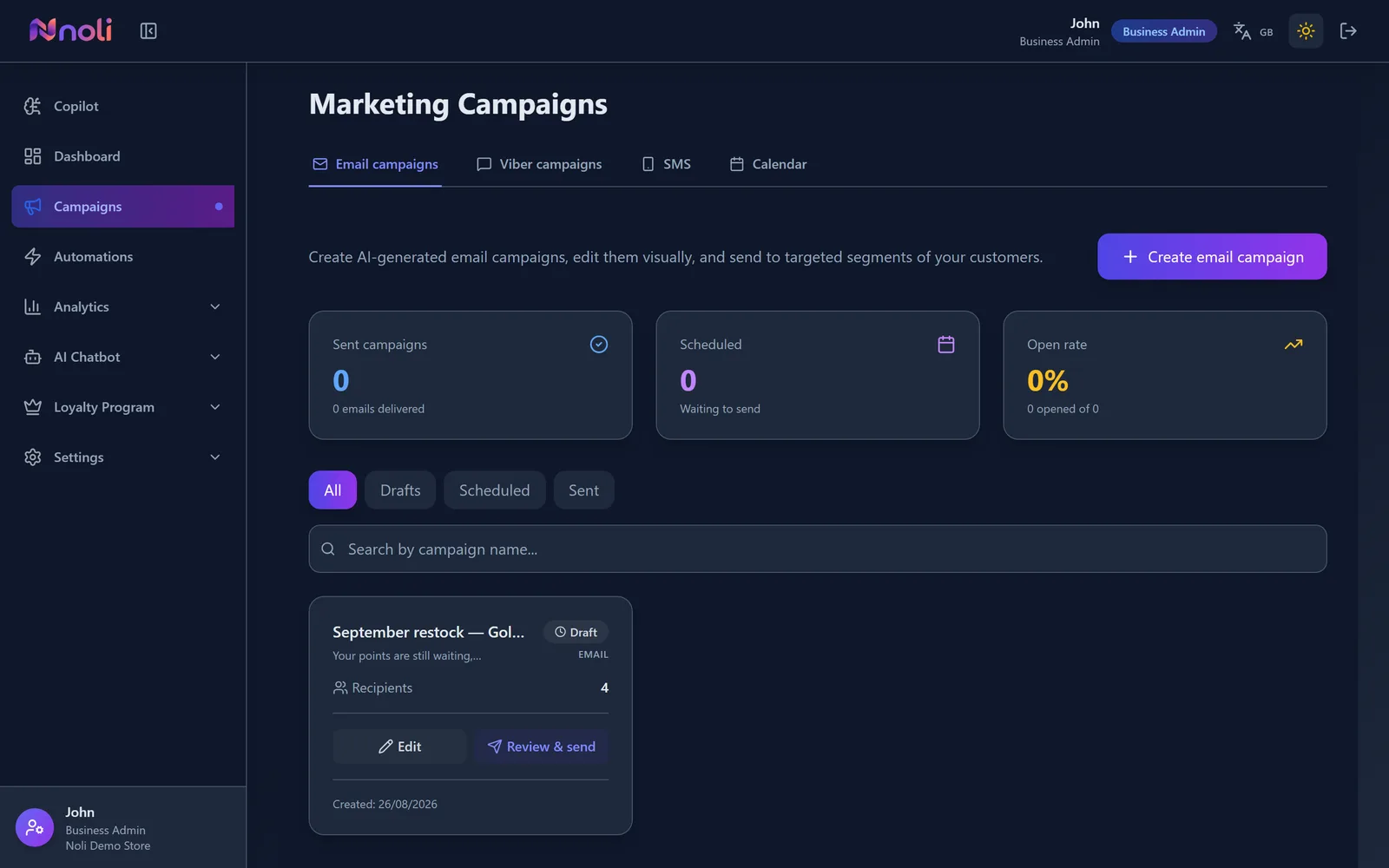Click Created: 26/08/2026 text

385,805
